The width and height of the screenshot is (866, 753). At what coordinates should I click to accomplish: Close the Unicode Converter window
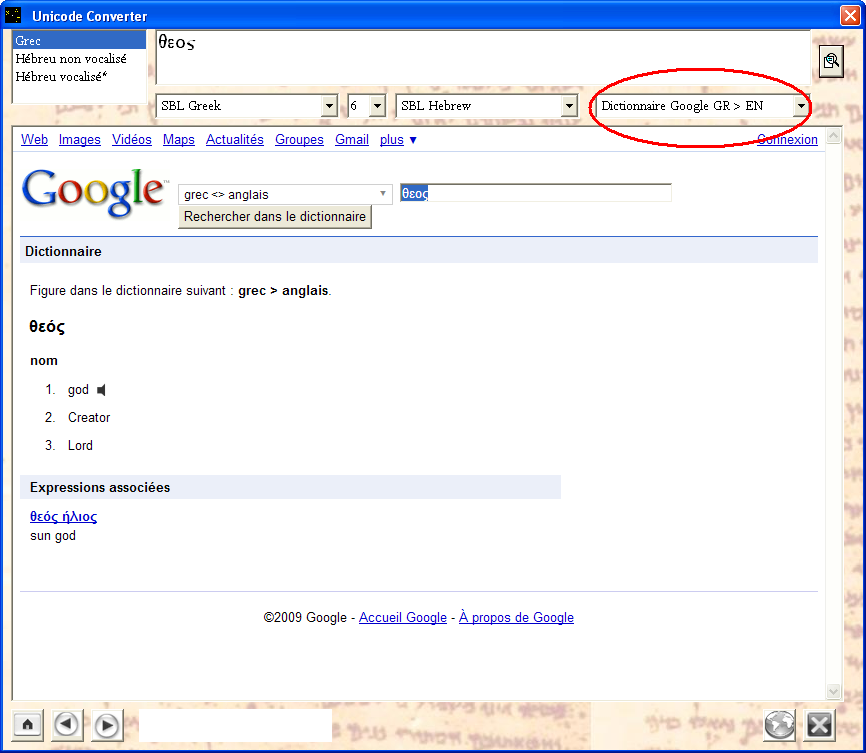tap(850, 15)
